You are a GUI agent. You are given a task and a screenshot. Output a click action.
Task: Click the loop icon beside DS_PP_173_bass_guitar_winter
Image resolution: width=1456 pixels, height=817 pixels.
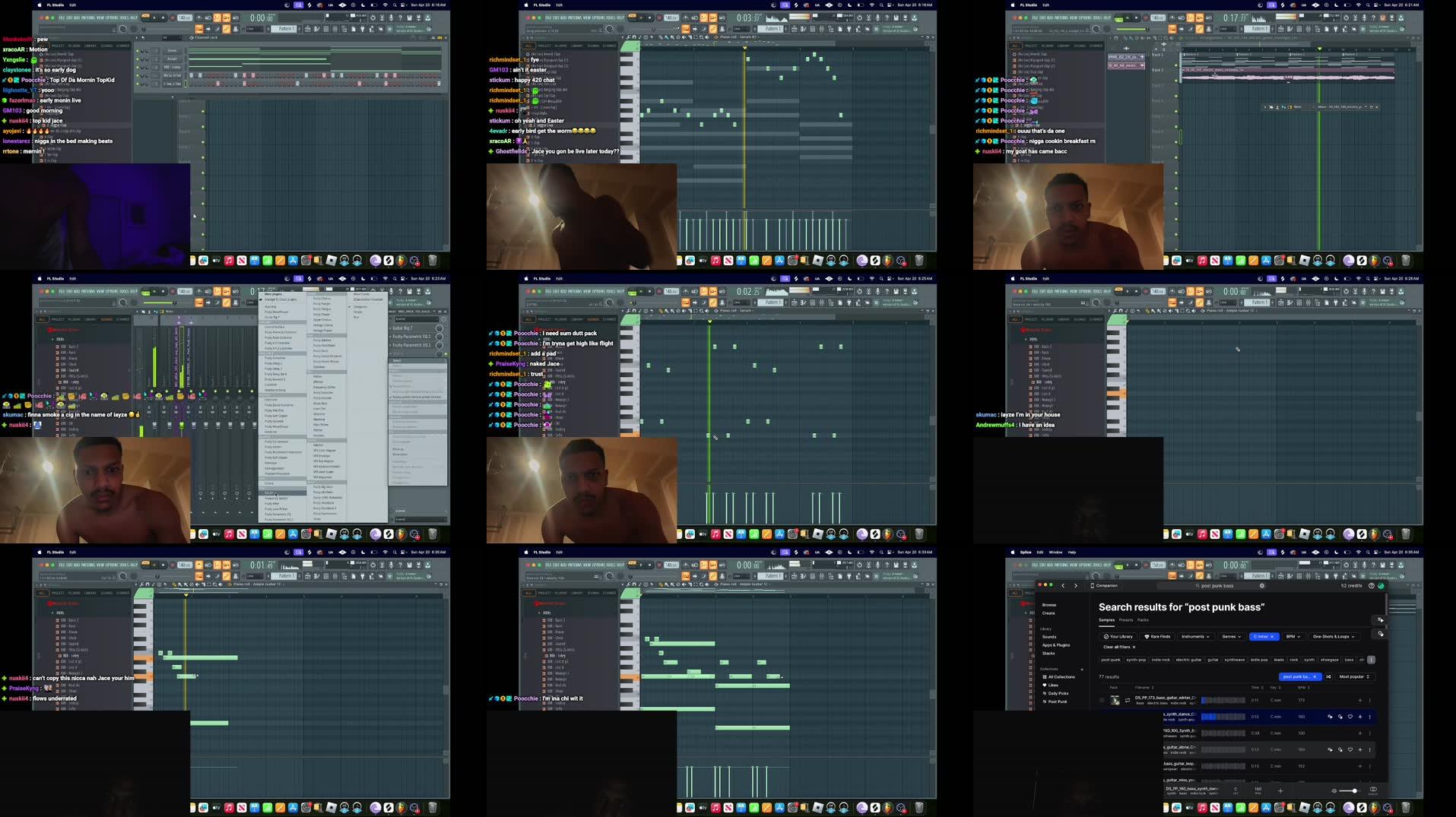tap(1128, 700)
